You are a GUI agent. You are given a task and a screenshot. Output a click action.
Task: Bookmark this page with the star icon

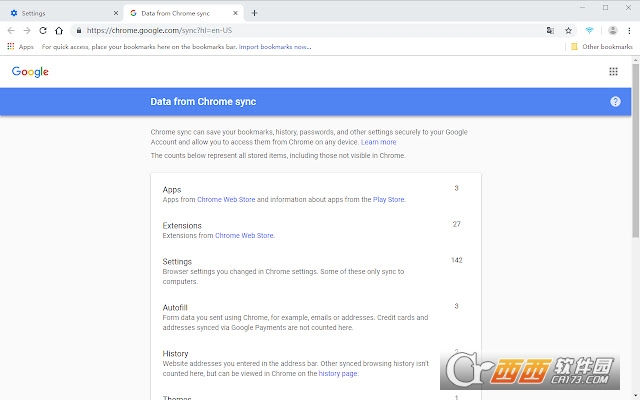(x=568, y=31)
